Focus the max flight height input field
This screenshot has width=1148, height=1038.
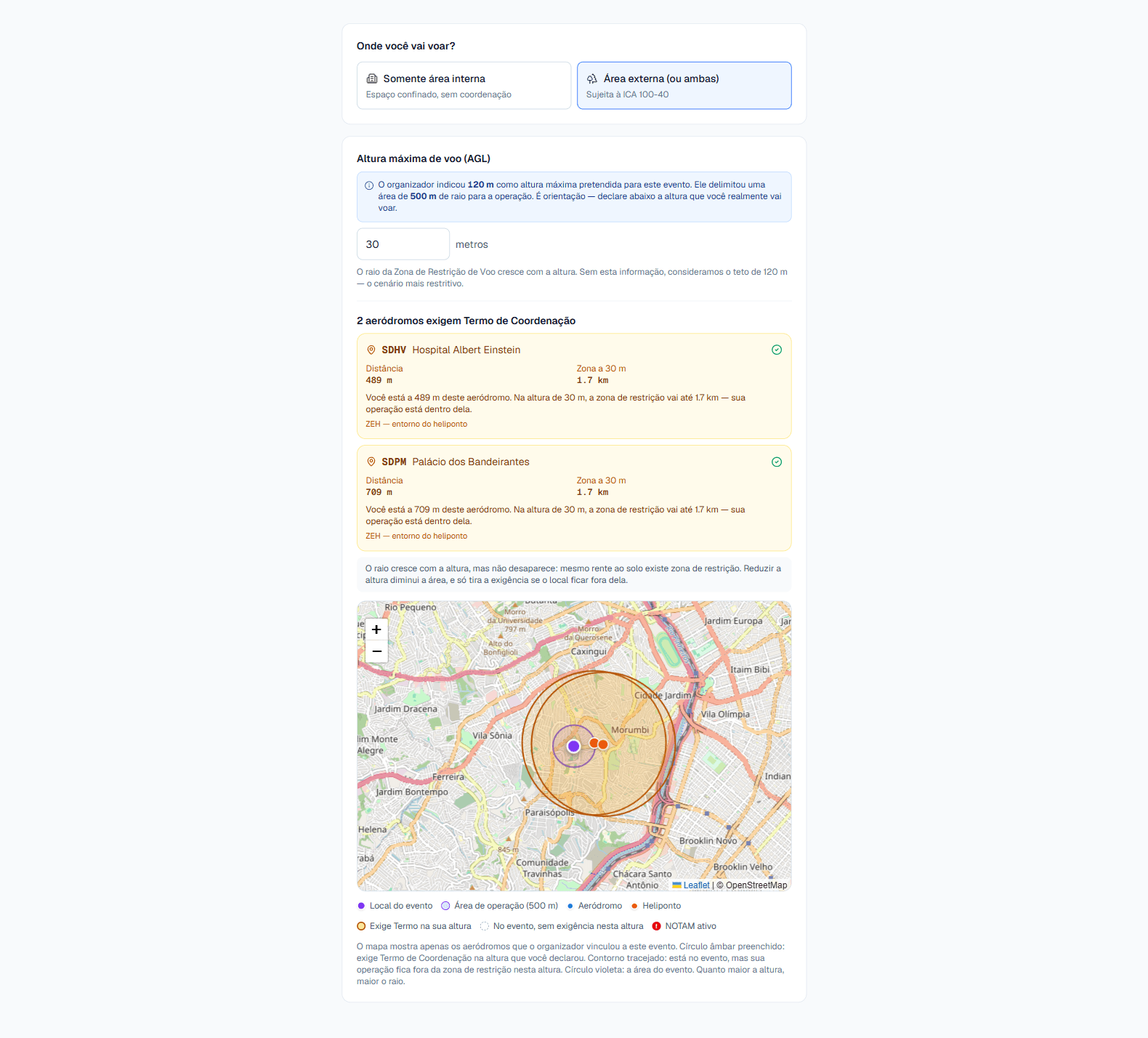click(x=403, y=244)
